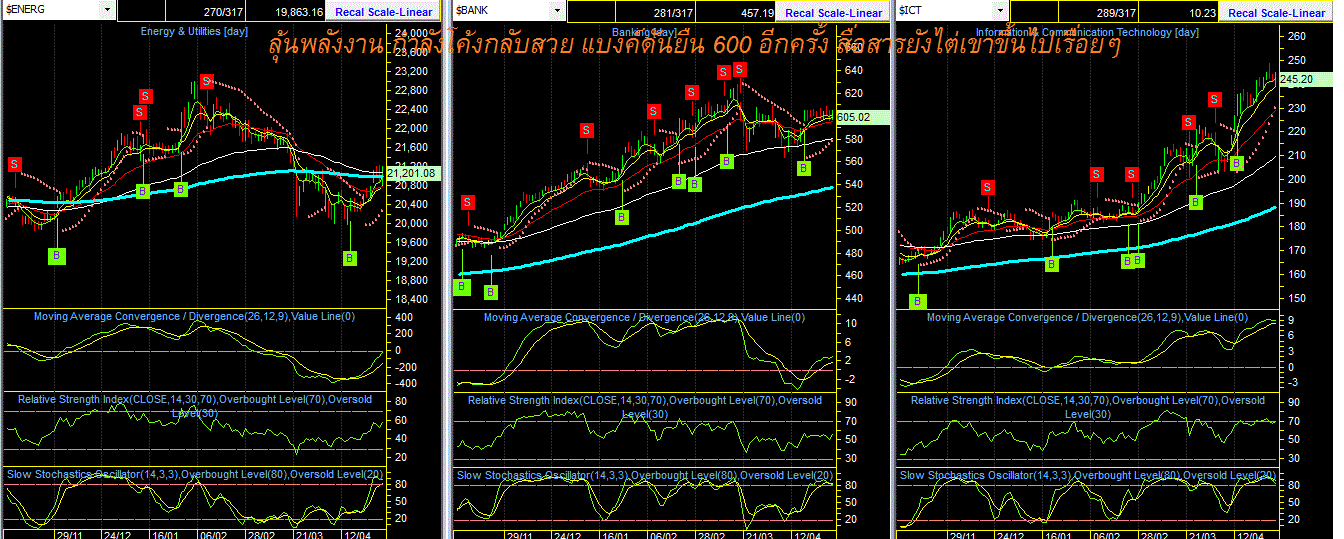Image resolution: width=1344 pixels, height=539 pixels.
Task: Click the leftmost B buy marker in the ICT chart
Action: click(919, 301)
